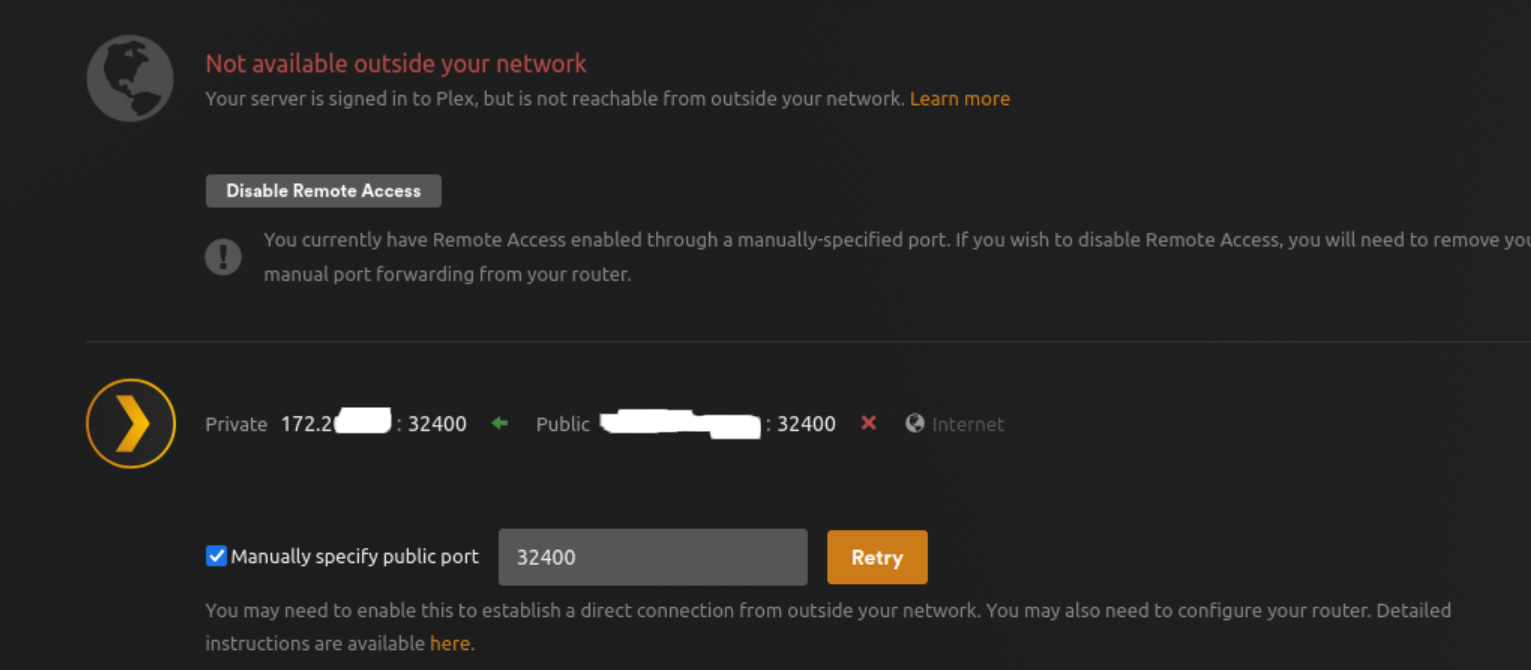This screenshot has width=1531, height=670.
Task: Retry the remote access connection
Action: [877, 557]
